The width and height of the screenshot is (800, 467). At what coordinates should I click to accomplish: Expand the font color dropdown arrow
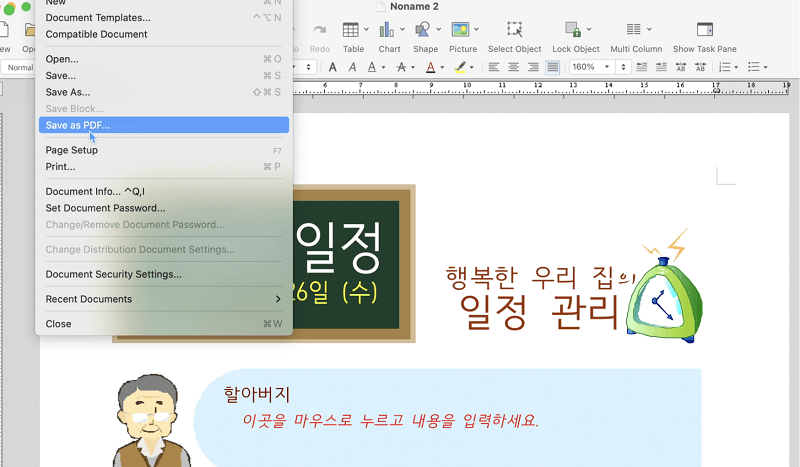(442, 67)
